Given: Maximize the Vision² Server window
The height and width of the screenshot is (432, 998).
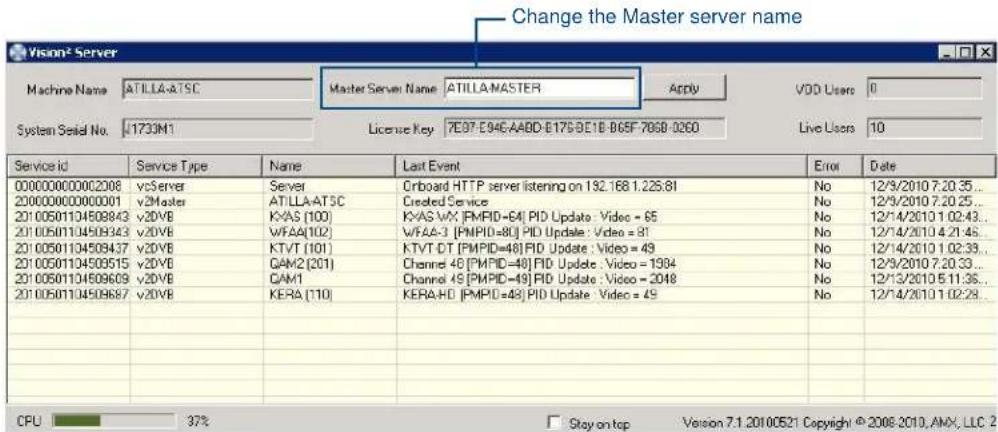Looking at the screenshot, I should click(967, 52).
